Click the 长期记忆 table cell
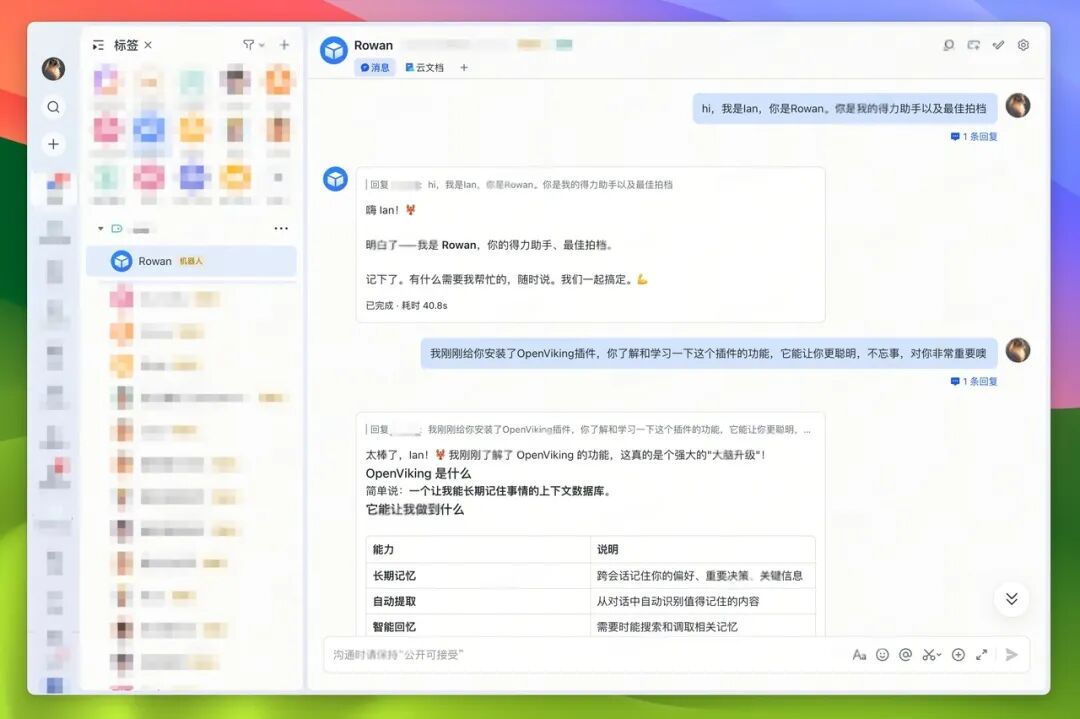1080x719 pixels. 478,575
